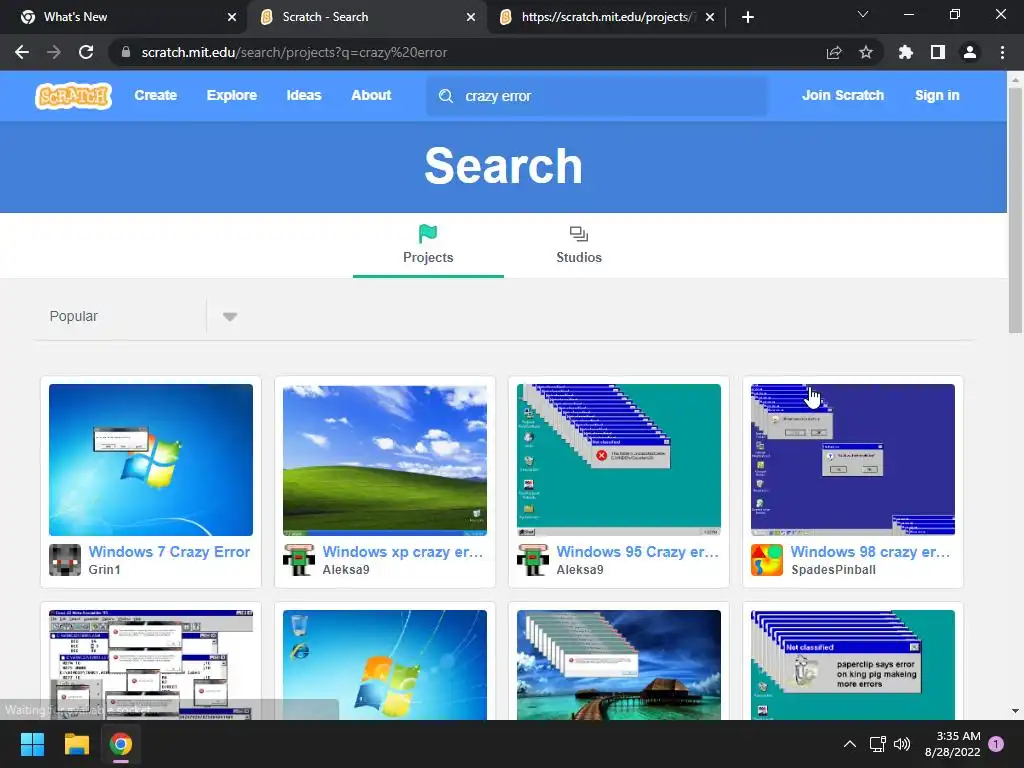The height and width of the screenshot is (768, 1024).
Task: Open Windows xp crazy error project link
Action: pos(403,552)
